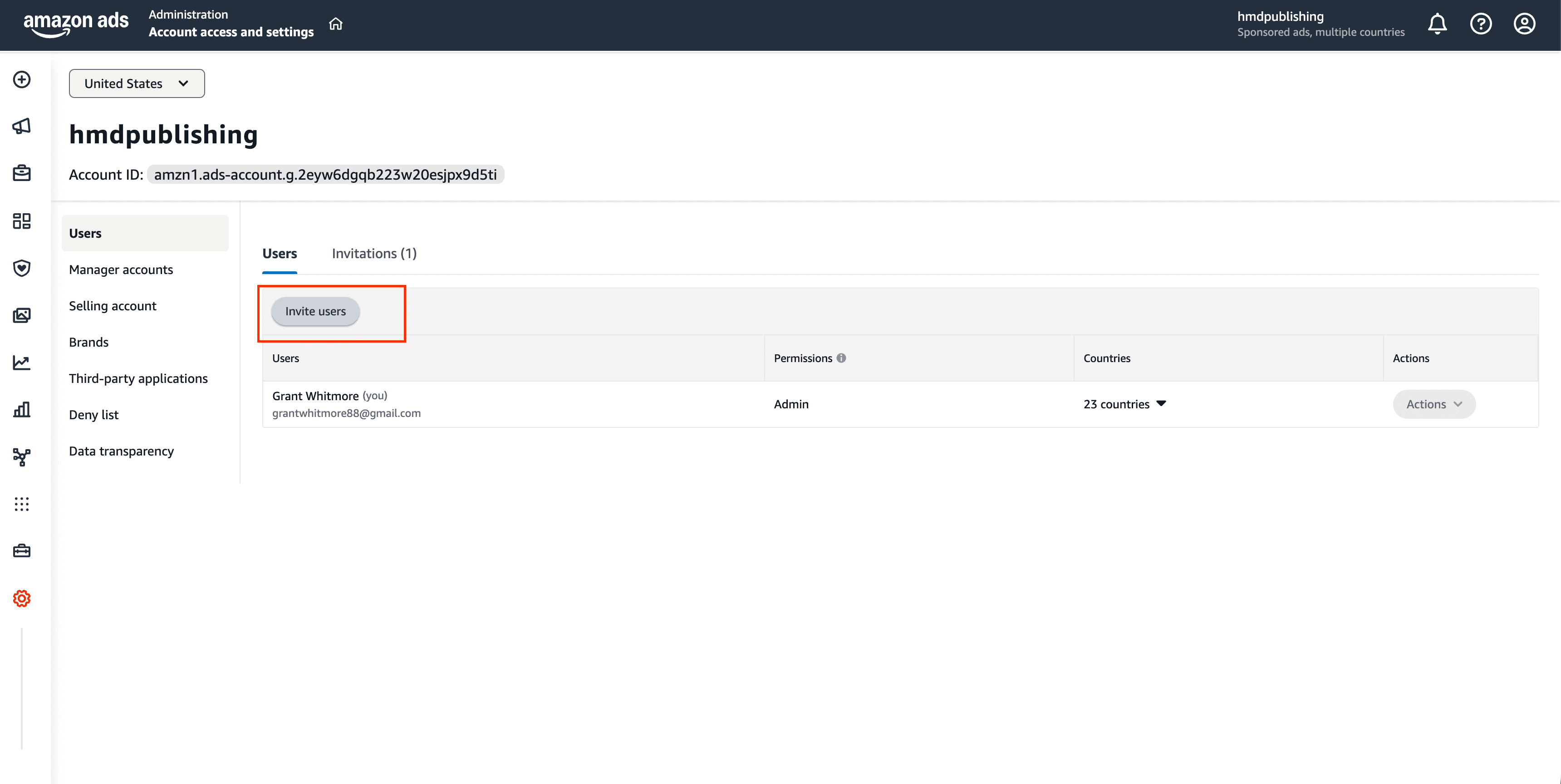The width and height of the screenshot is (1561, 784).
Task: Click the help question mark icon
Action: 1481,24
